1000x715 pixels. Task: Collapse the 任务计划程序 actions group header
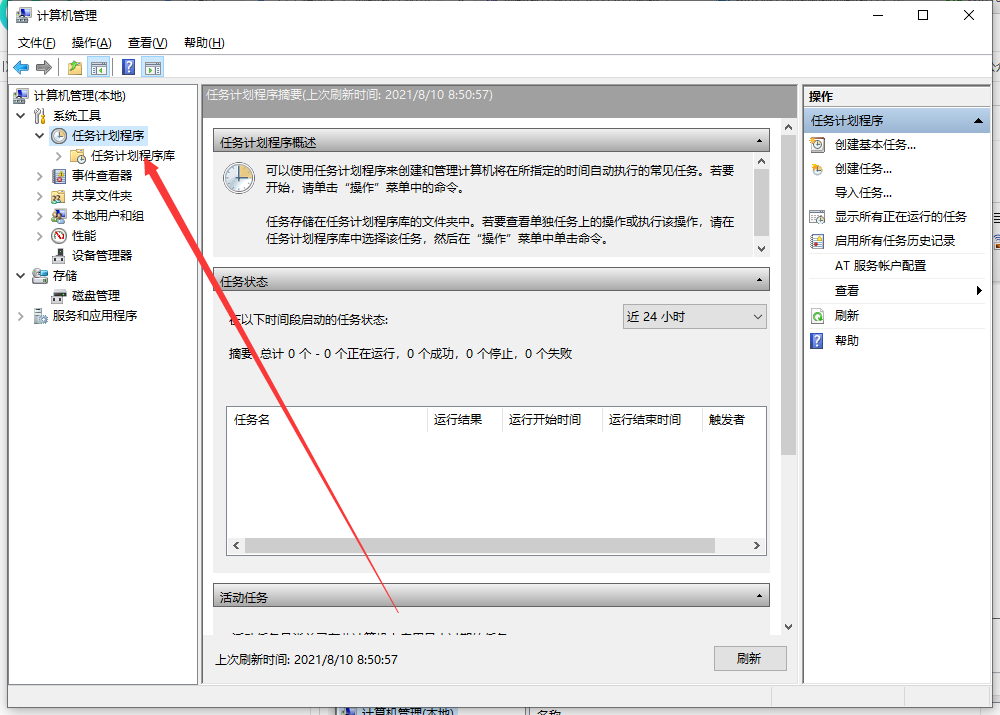click(x=978, y=121)
